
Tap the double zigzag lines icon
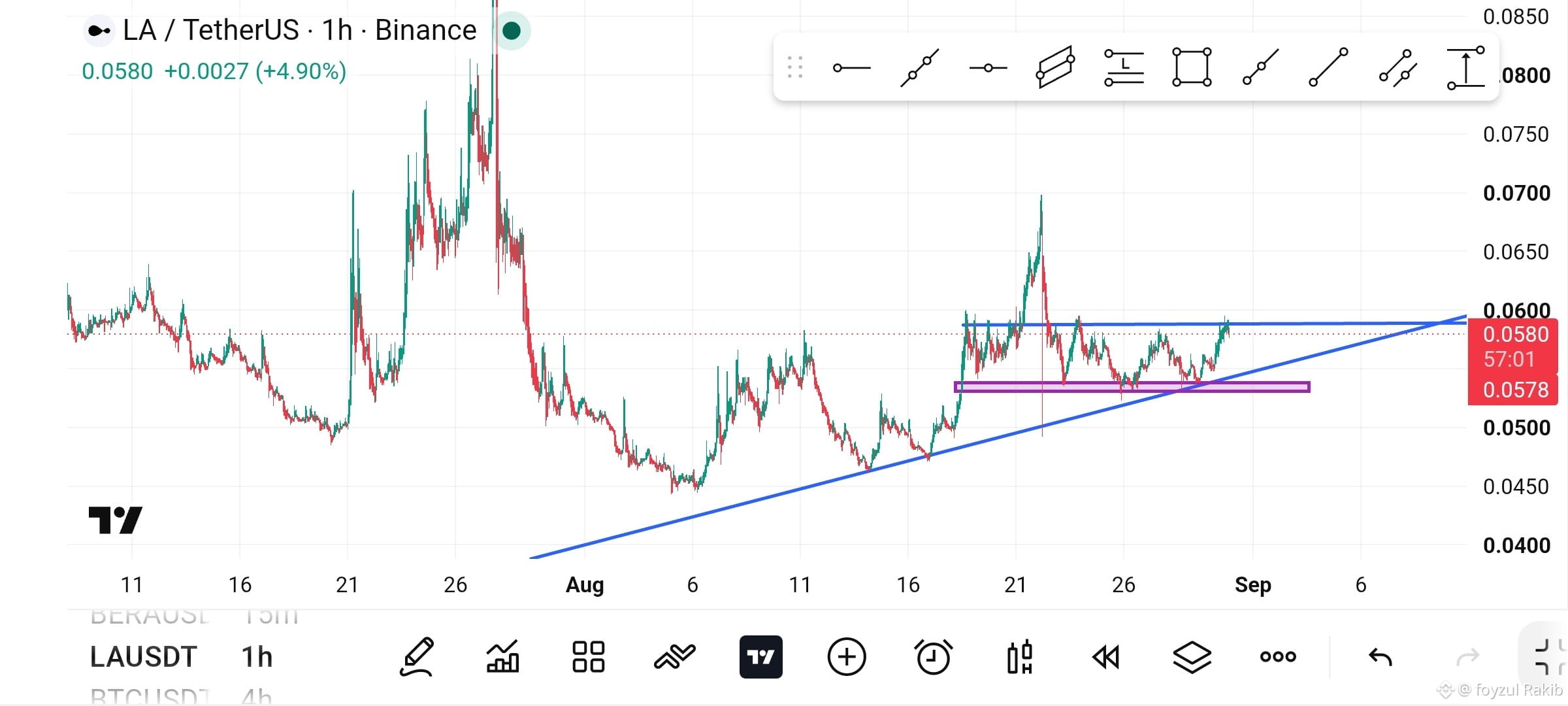point(674,656)
